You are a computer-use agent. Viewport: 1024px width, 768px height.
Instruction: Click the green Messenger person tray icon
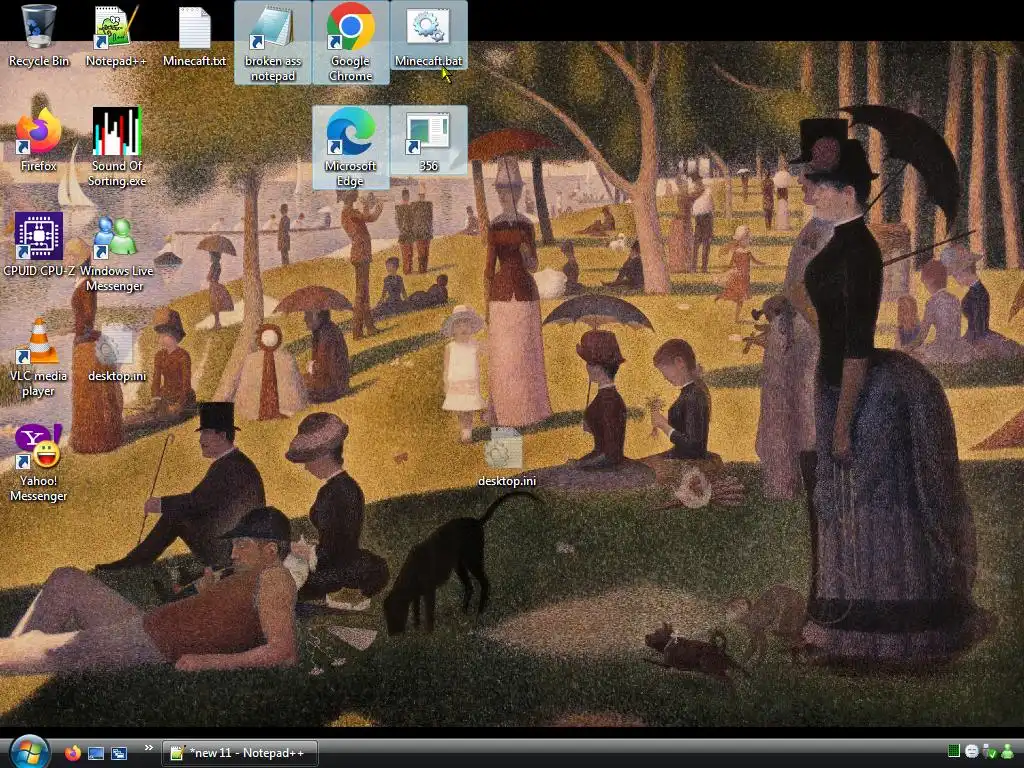click(1008, 751)
